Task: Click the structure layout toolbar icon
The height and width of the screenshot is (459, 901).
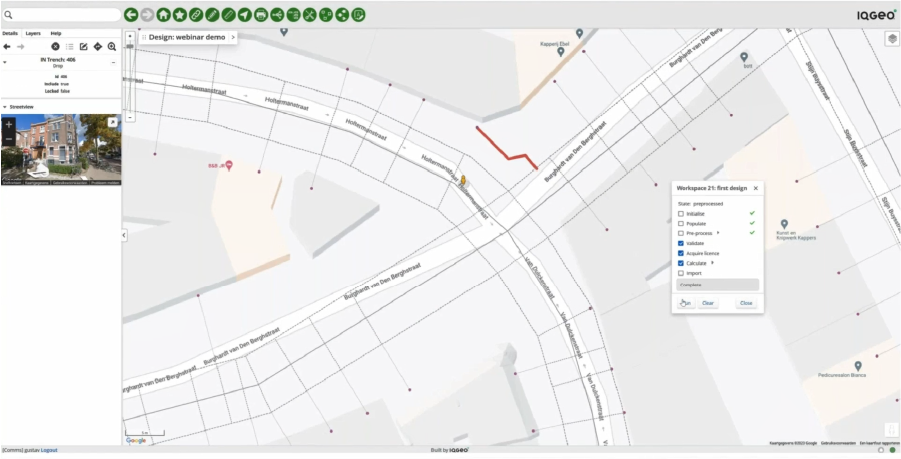Action: coord(326,15)
